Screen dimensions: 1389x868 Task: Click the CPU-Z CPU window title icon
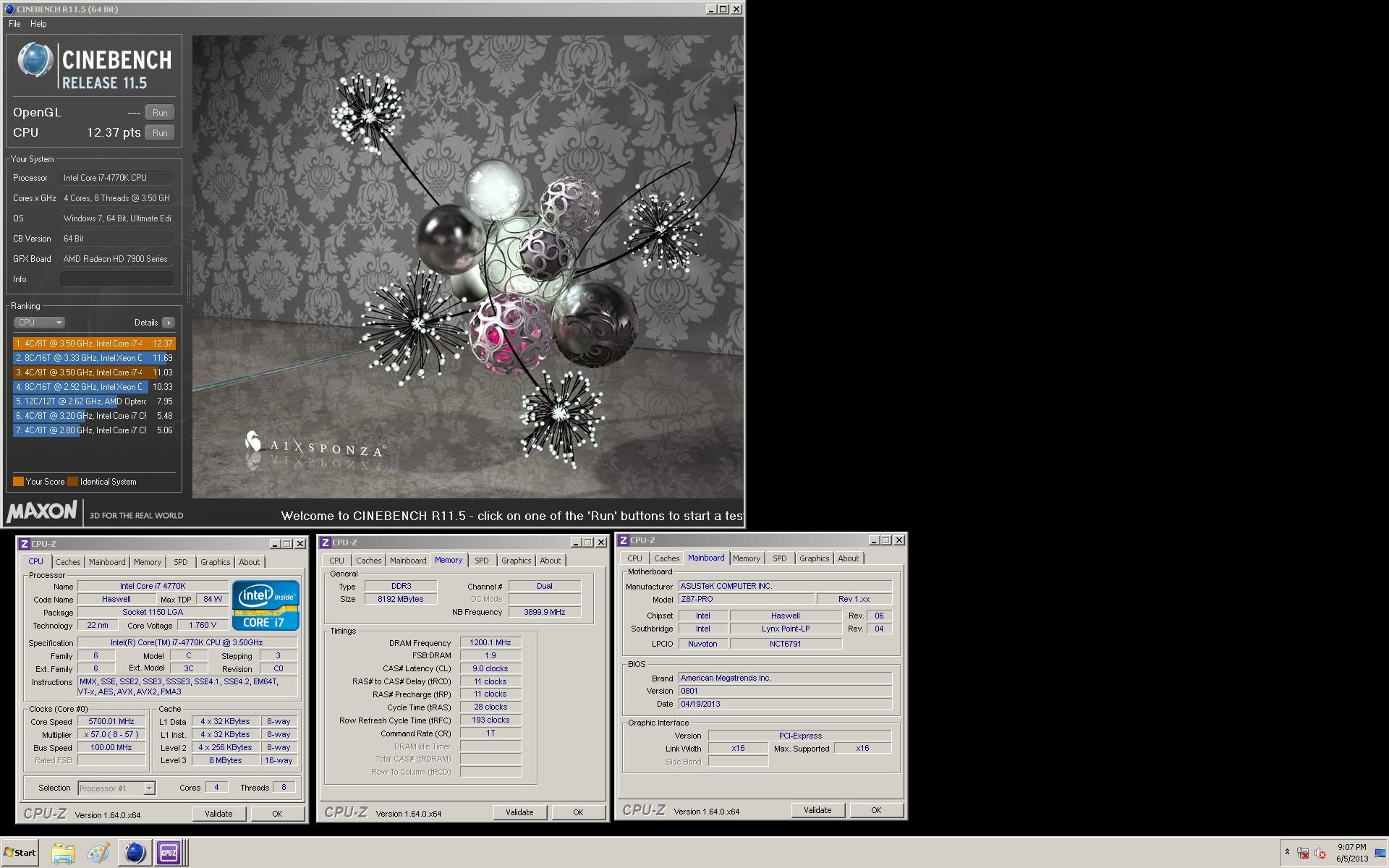(x=24, y=544)
